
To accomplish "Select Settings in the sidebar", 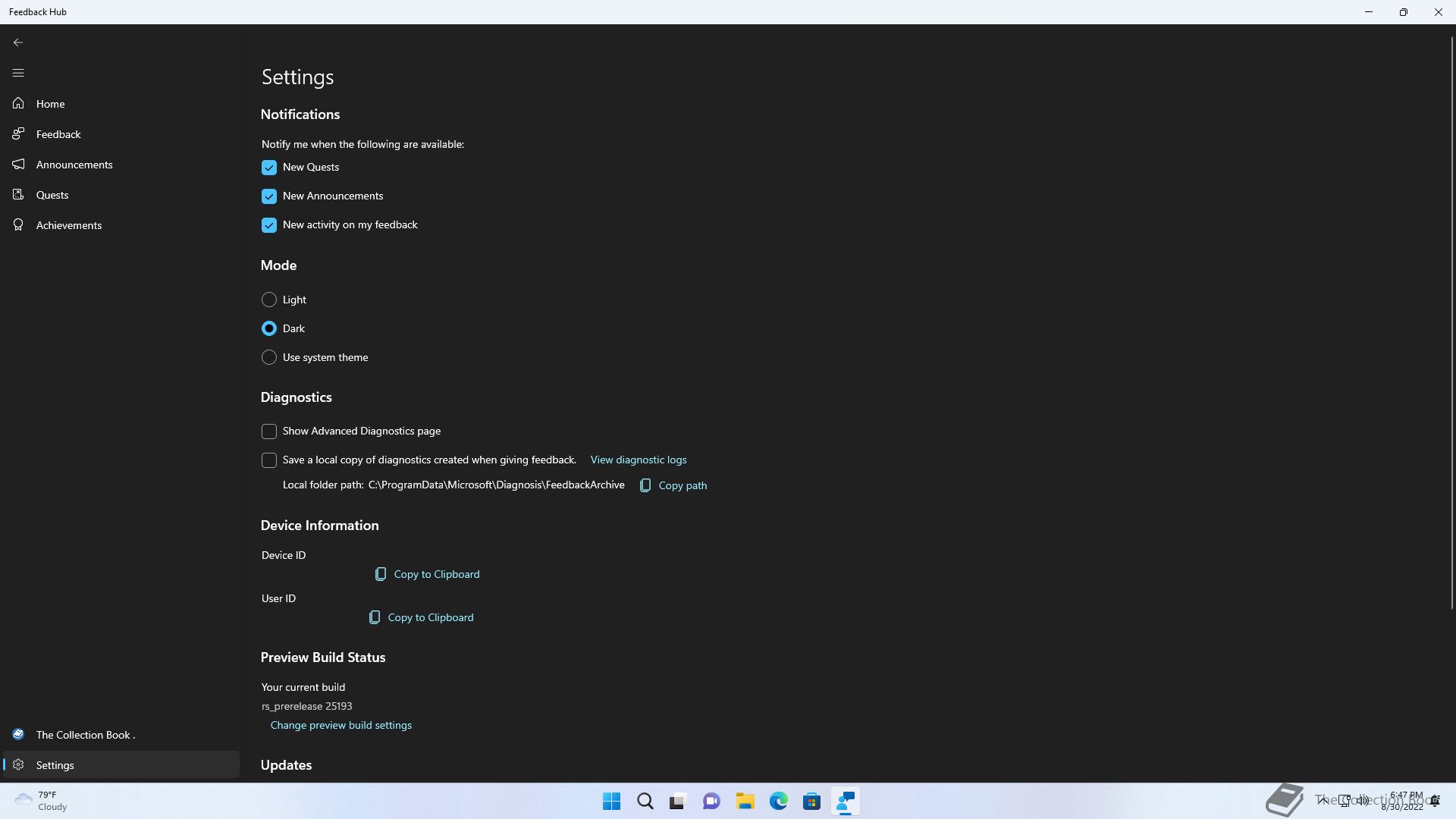I will tap(55, 765).
